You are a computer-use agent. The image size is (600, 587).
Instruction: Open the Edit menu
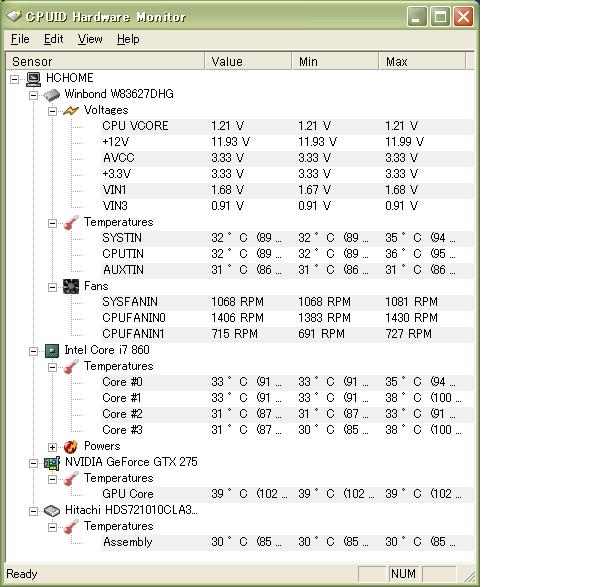(54, 39)
